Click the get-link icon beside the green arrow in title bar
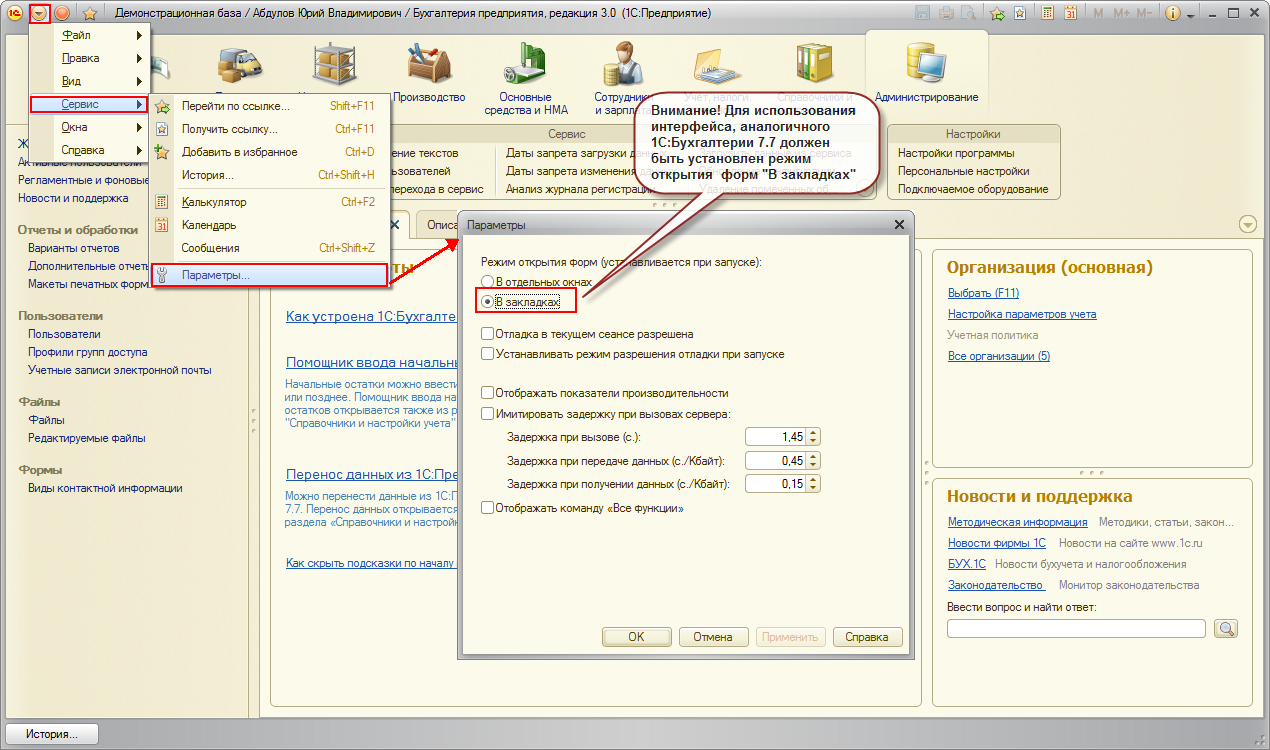Screen dimensions: 1270x750 1019,14
